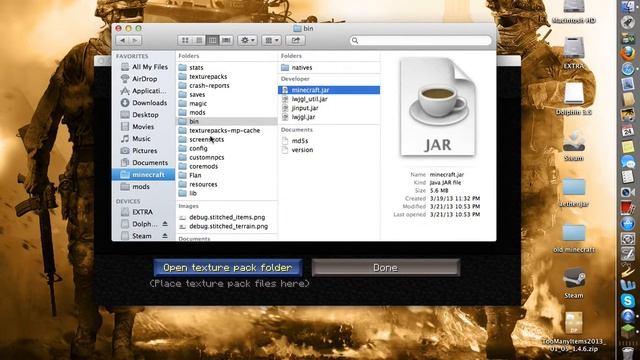Open the Steam app icon on desktop

point(573,283)
